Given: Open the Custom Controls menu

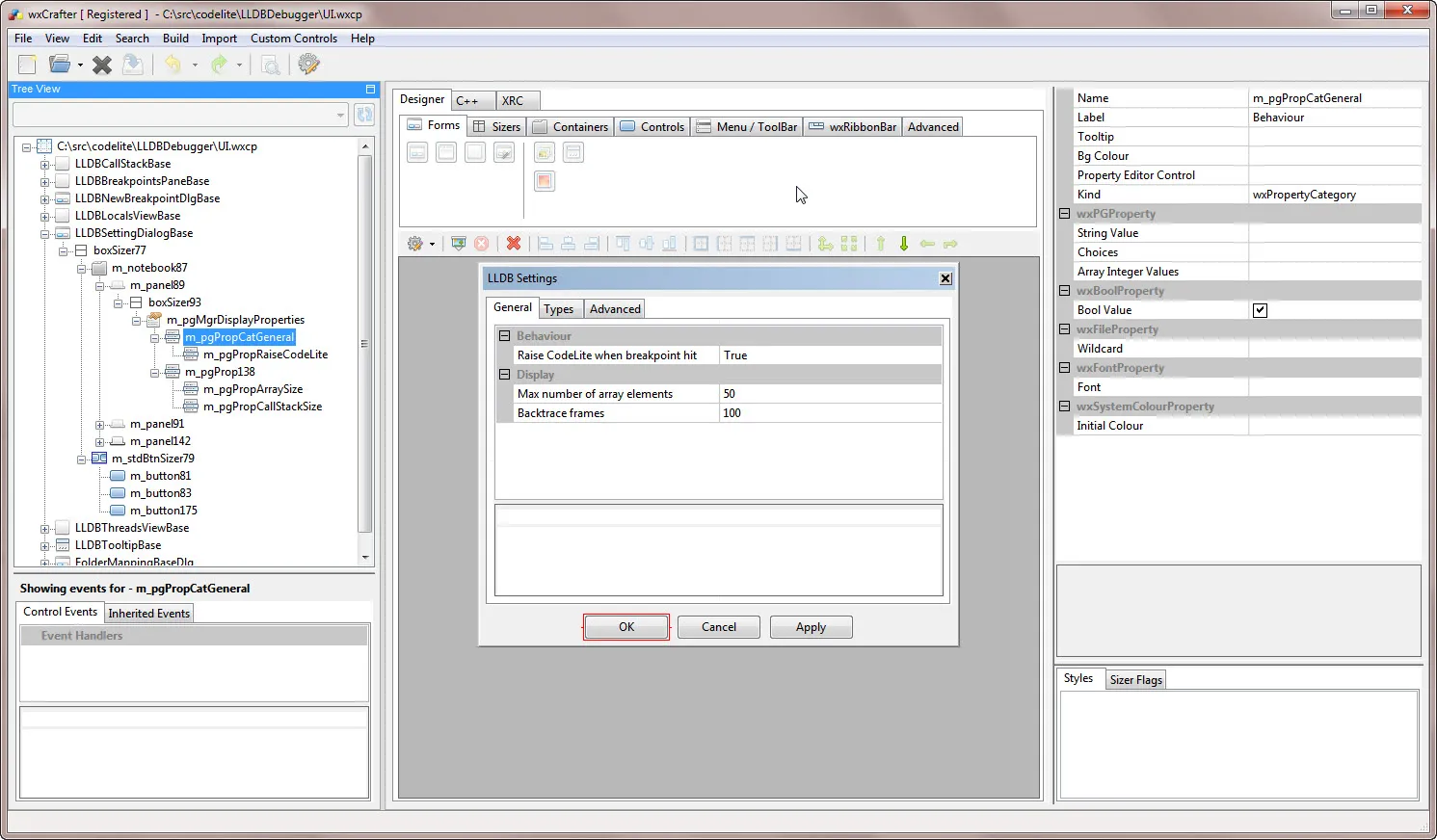Looking at the screenshot, I should click(x=293, y=39).
